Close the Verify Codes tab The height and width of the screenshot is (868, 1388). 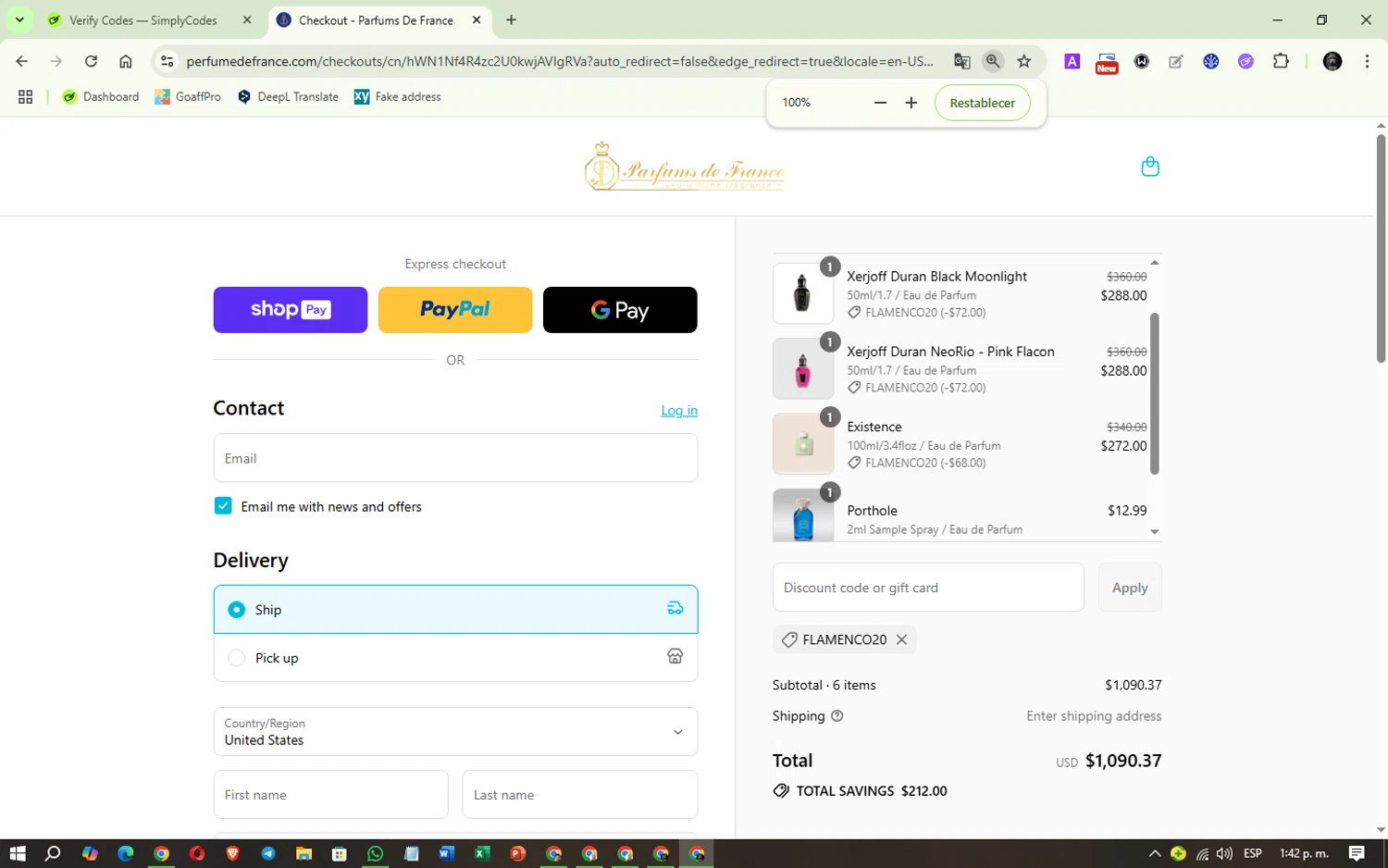click(x=247, y=19)
